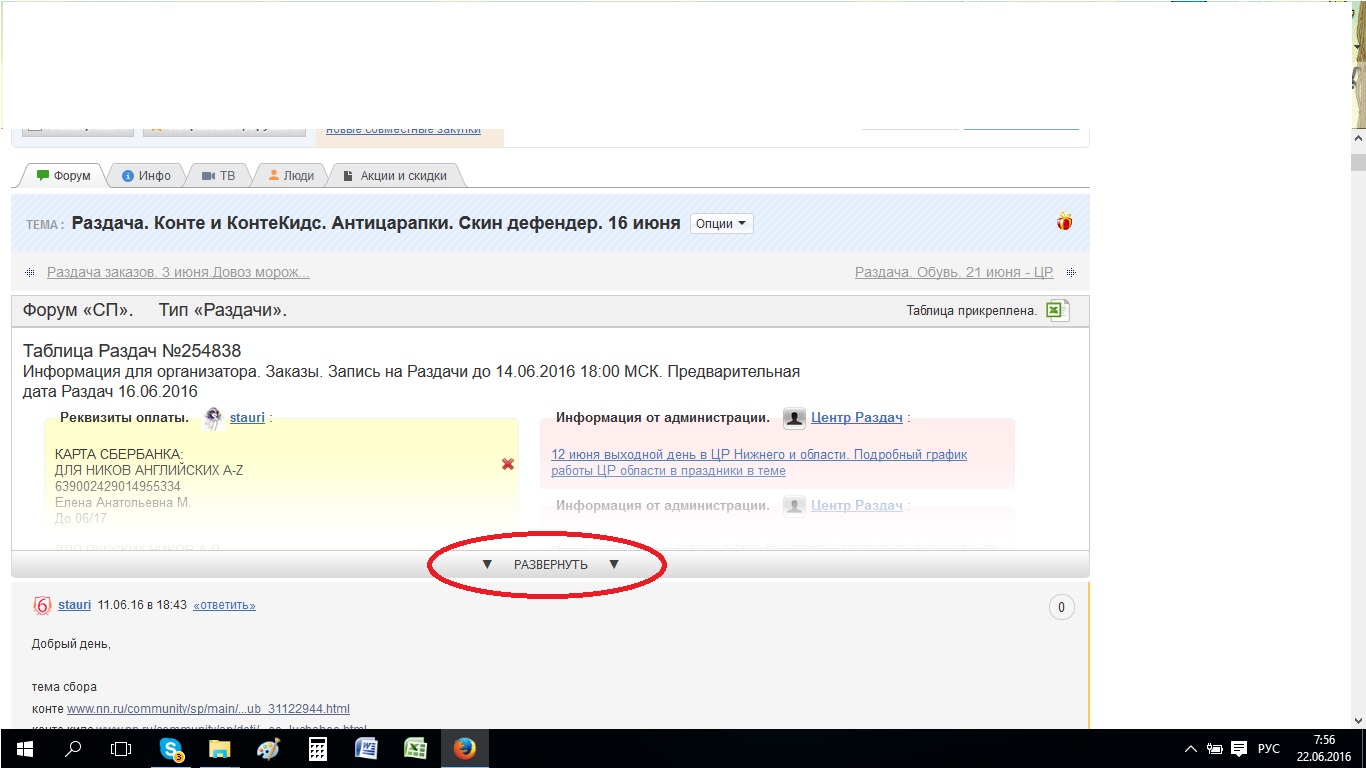Click the page scrollbar thumb
Viewport: 1366px width, 768px height.
[x=1358, y=164]
